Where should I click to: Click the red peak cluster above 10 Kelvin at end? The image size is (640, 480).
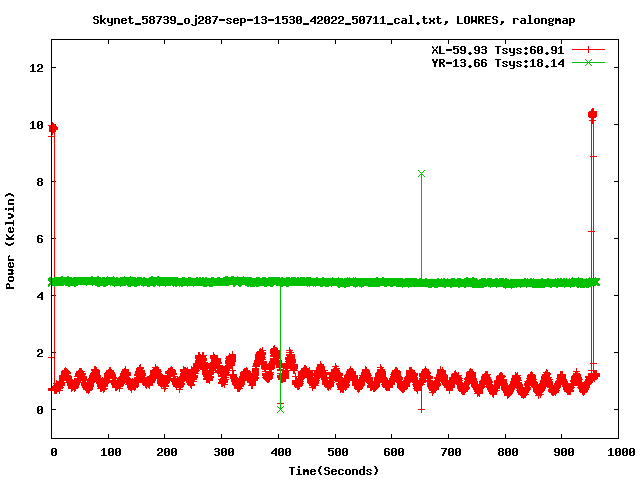[592, 115]
